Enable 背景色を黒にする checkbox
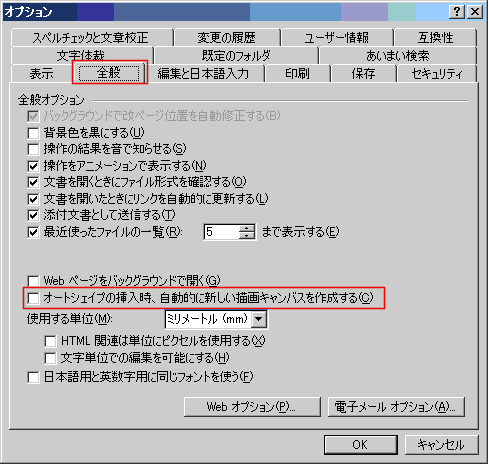Viewport: 488px width, 464px height. (33, 133)
